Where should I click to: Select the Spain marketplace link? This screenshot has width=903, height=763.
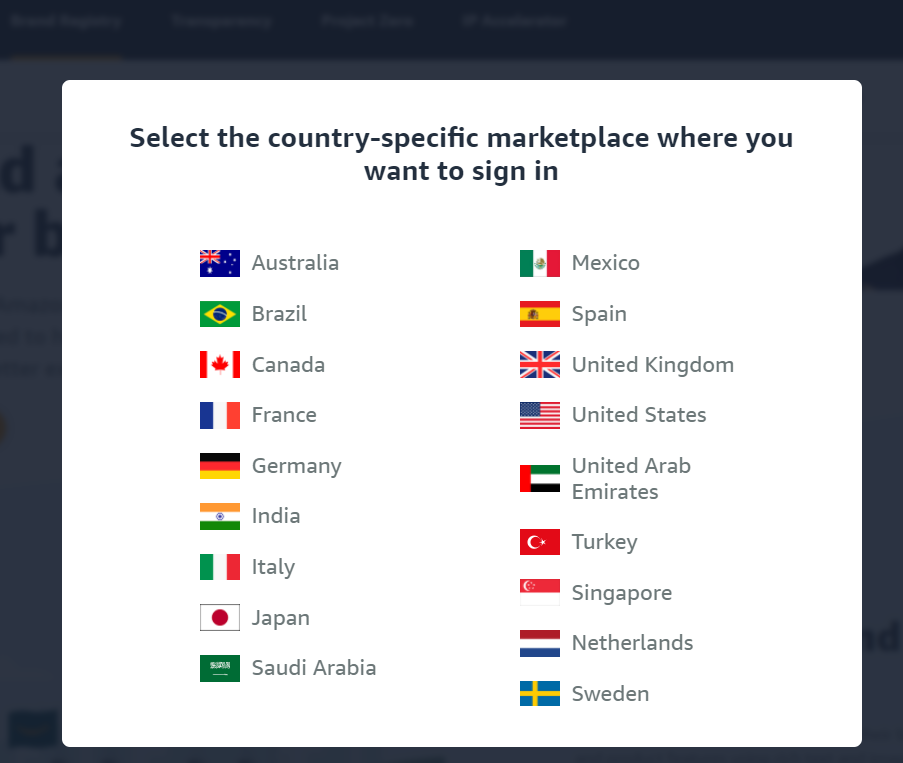click(599, 314)
